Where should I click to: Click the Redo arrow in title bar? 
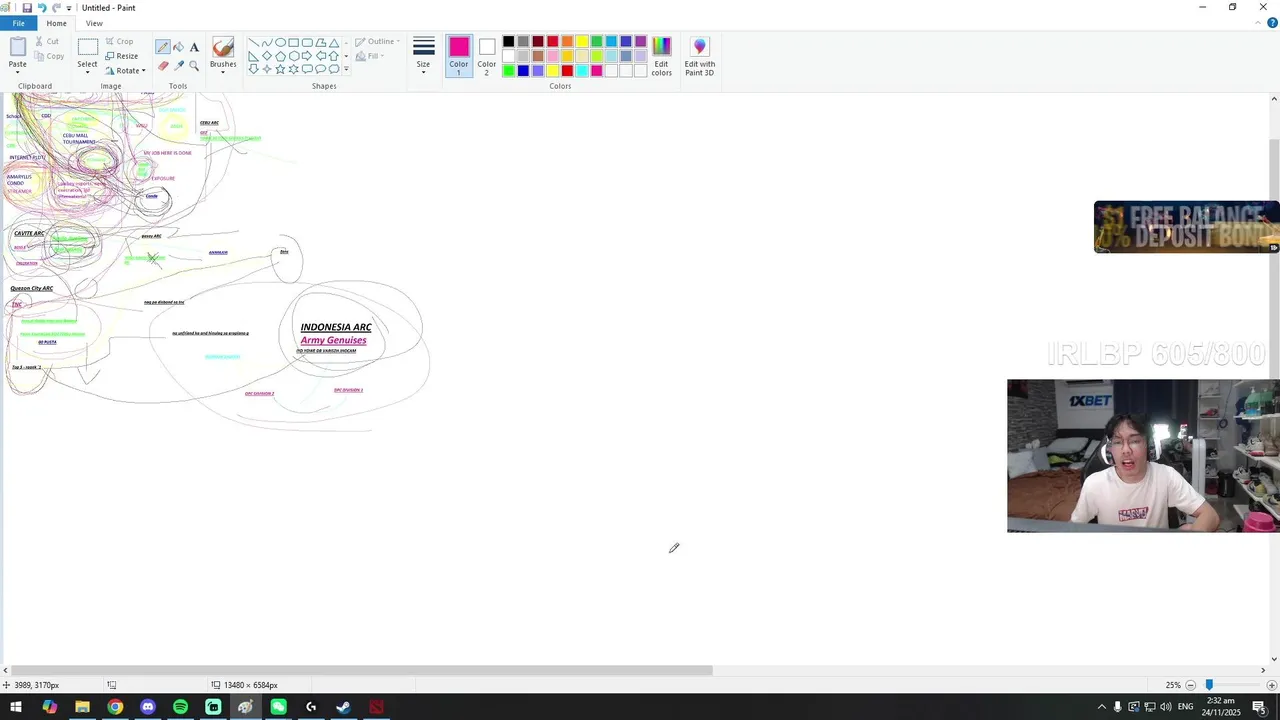click(x=56, y=8)
